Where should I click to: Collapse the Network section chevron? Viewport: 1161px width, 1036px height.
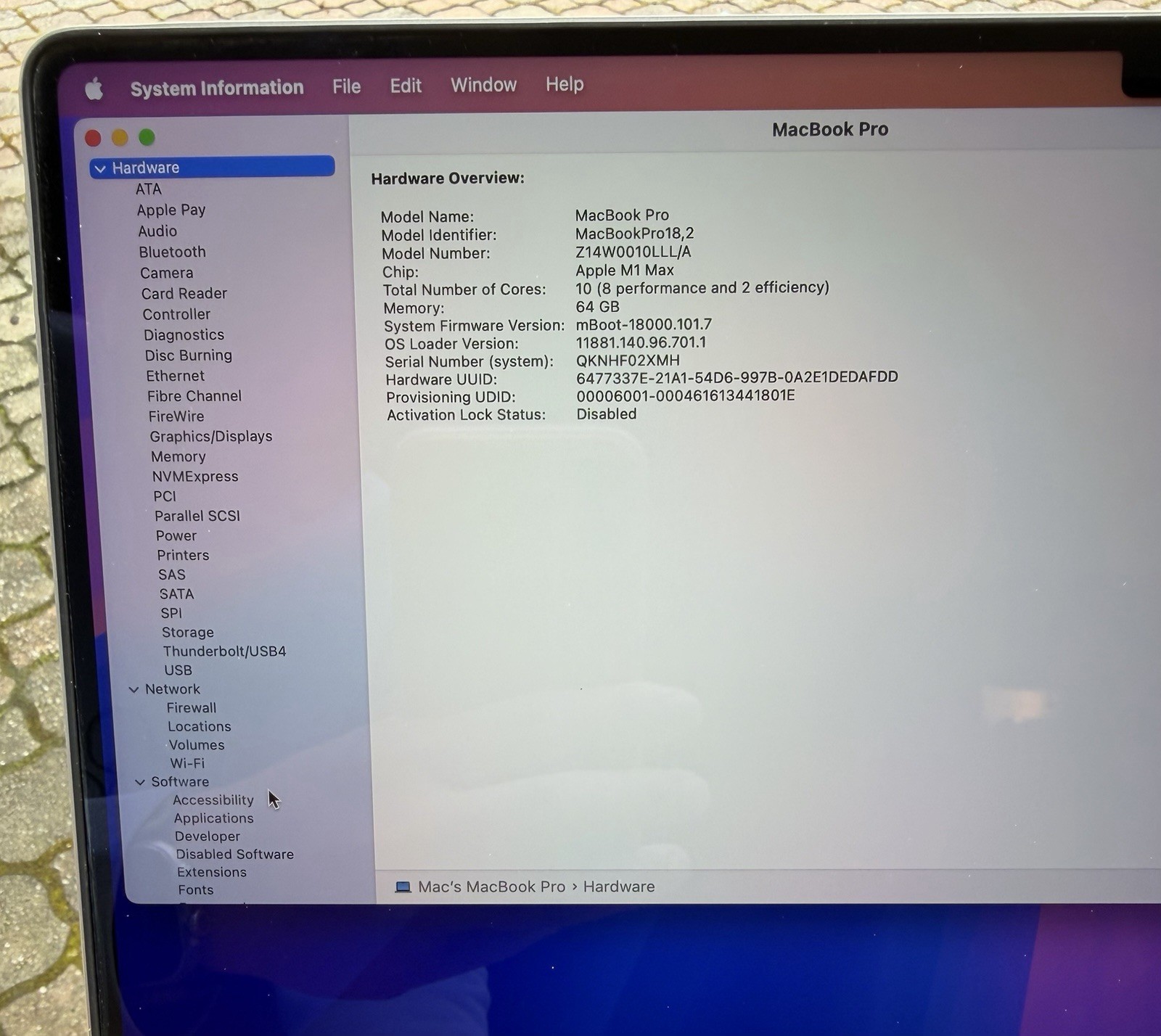134,689
